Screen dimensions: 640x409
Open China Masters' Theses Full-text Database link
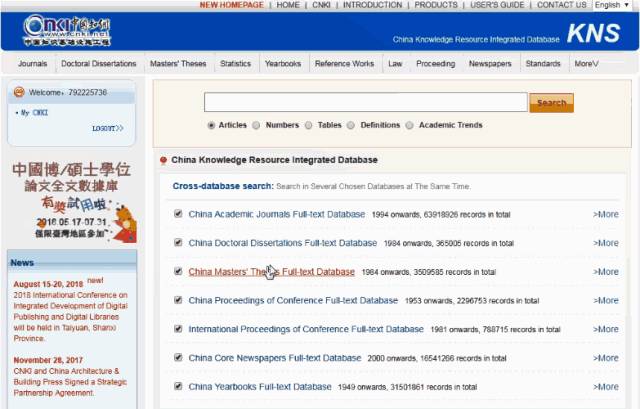[271, 272]
